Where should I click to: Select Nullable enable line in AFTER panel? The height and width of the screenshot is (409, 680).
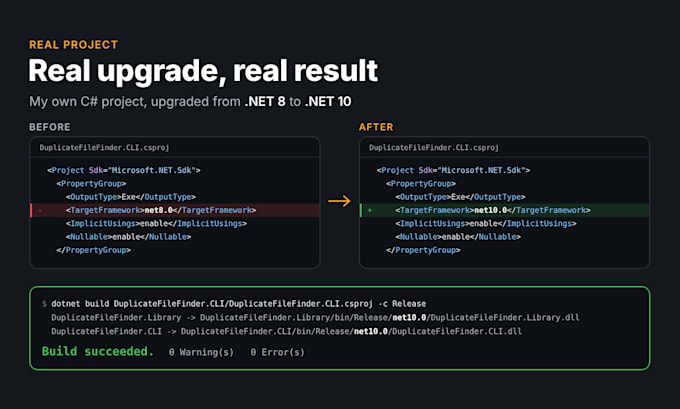coord(458,237)
